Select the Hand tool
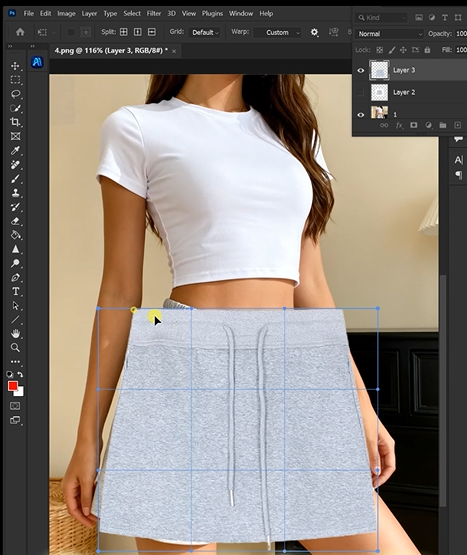Image resolution: width=467 pixels, height=555 pixels. [15, 333]
